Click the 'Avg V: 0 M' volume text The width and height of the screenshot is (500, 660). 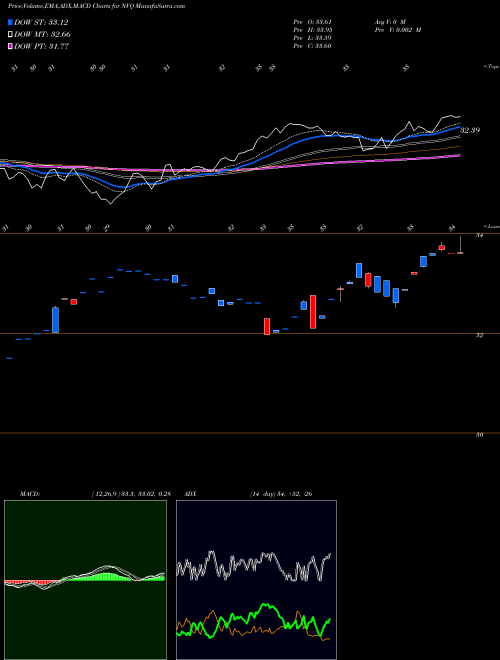point(389,22)
